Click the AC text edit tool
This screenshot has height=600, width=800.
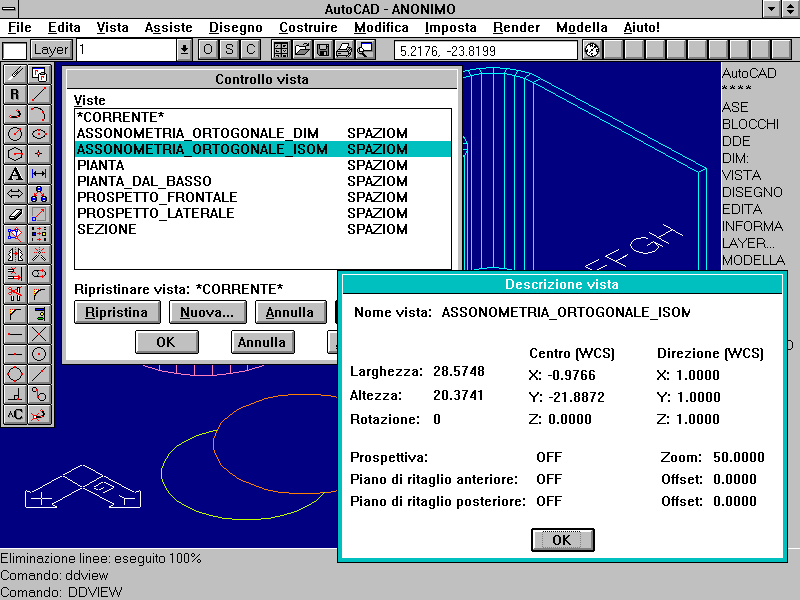click(x=15, y=414)
